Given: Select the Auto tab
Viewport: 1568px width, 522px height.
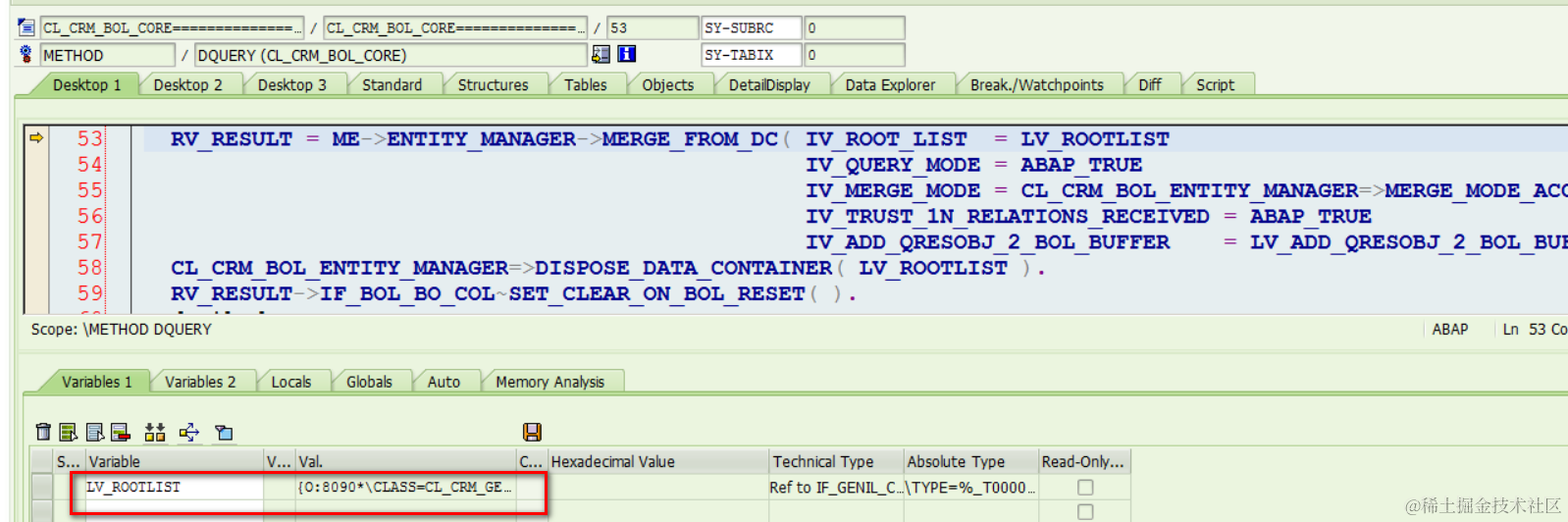Looking at the screenshot, I should point(444,382).
